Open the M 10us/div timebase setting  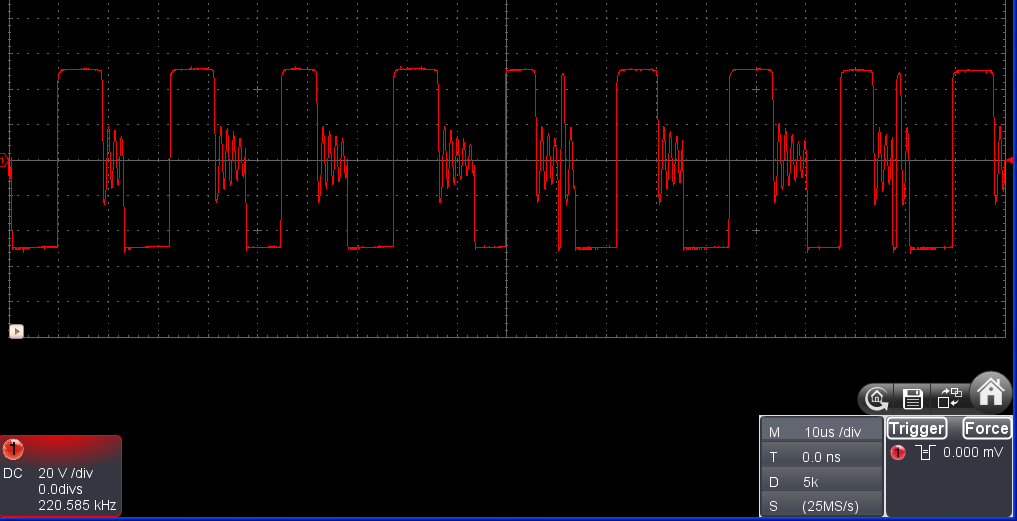pyautogui.click(x=821, y=432)
